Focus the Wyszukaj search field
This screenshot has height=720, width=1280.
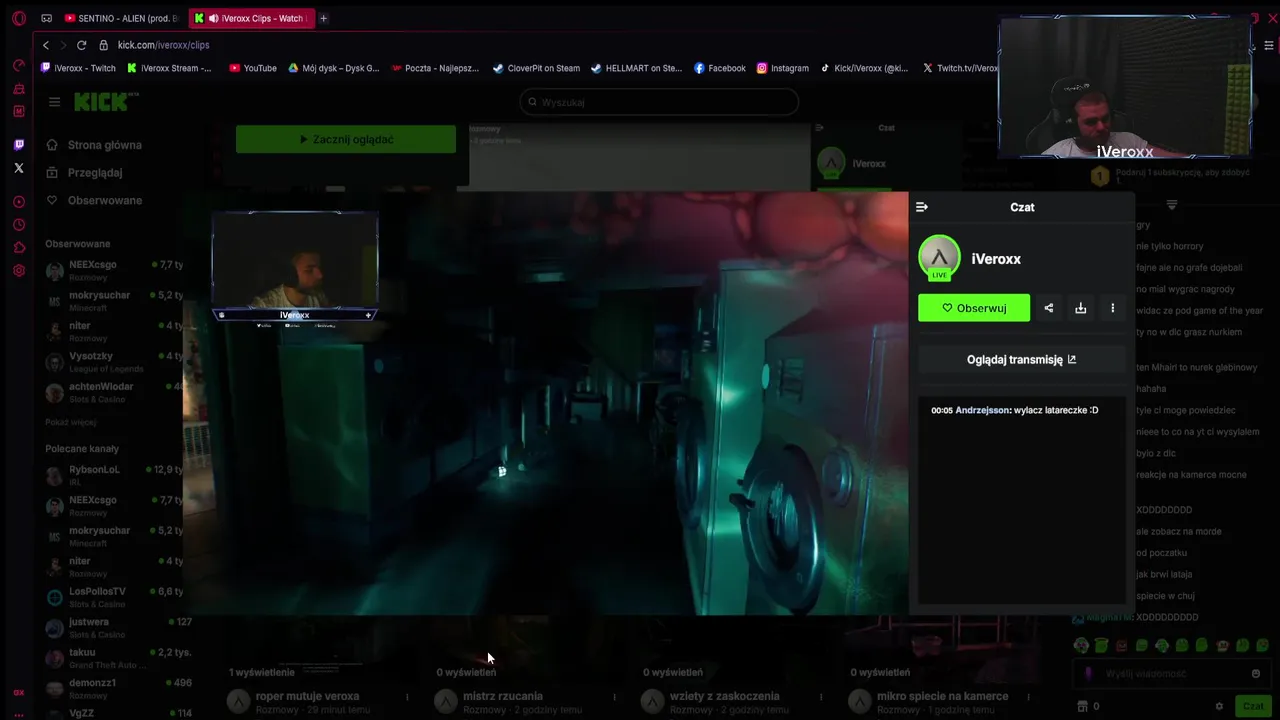[659, 102]
